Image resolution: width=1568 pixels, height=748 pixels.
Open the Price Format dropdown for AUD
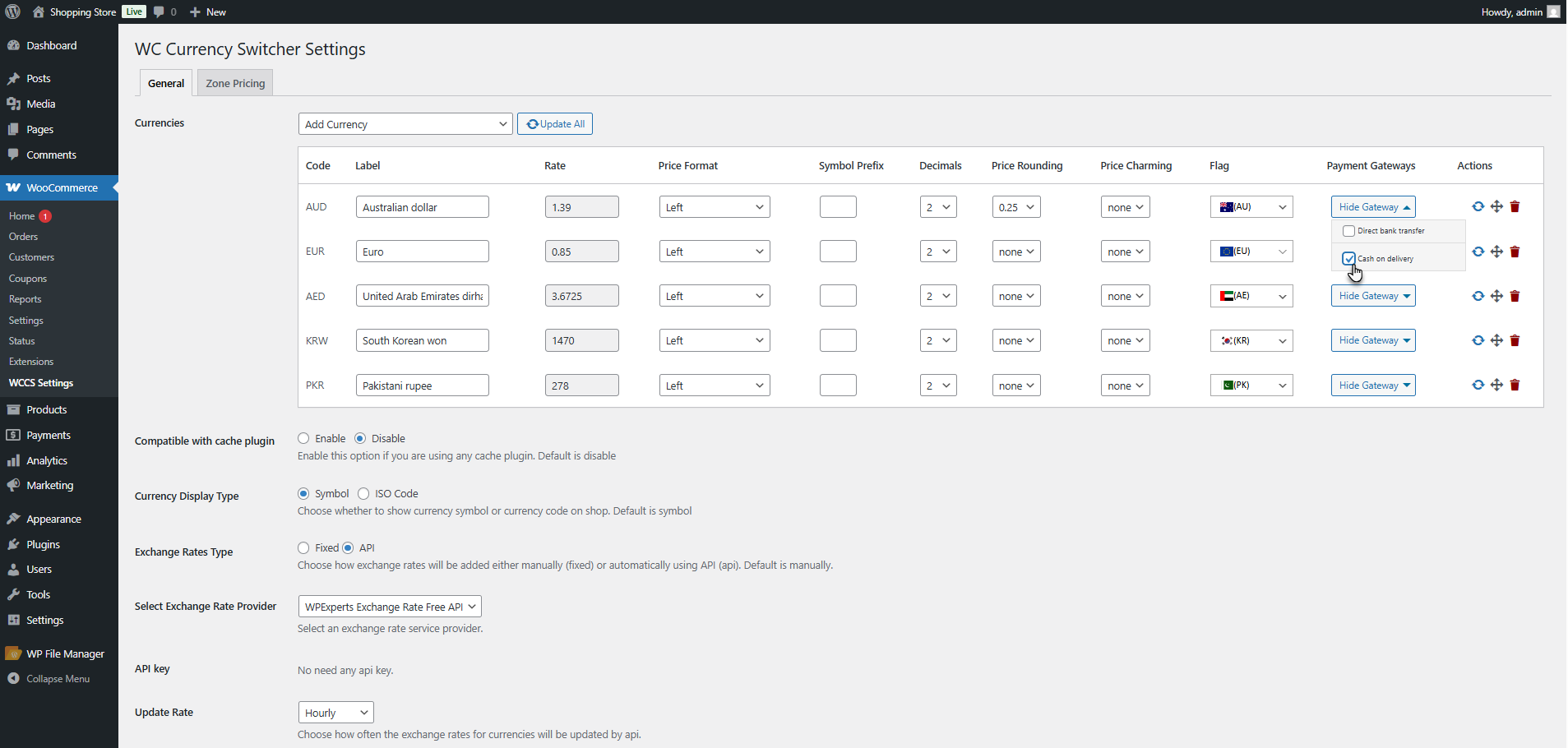(715, 207)
